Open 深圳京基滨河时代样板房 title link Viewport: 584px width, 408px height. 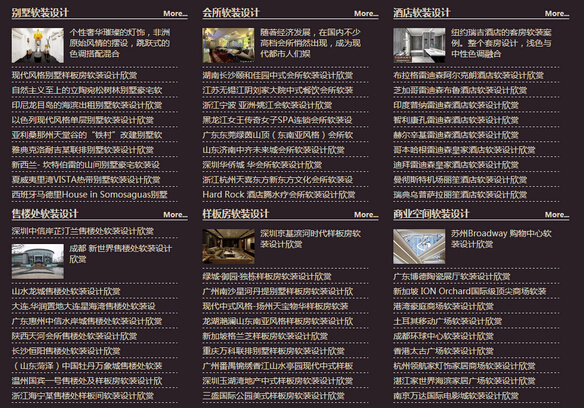(x=310, y=239)
